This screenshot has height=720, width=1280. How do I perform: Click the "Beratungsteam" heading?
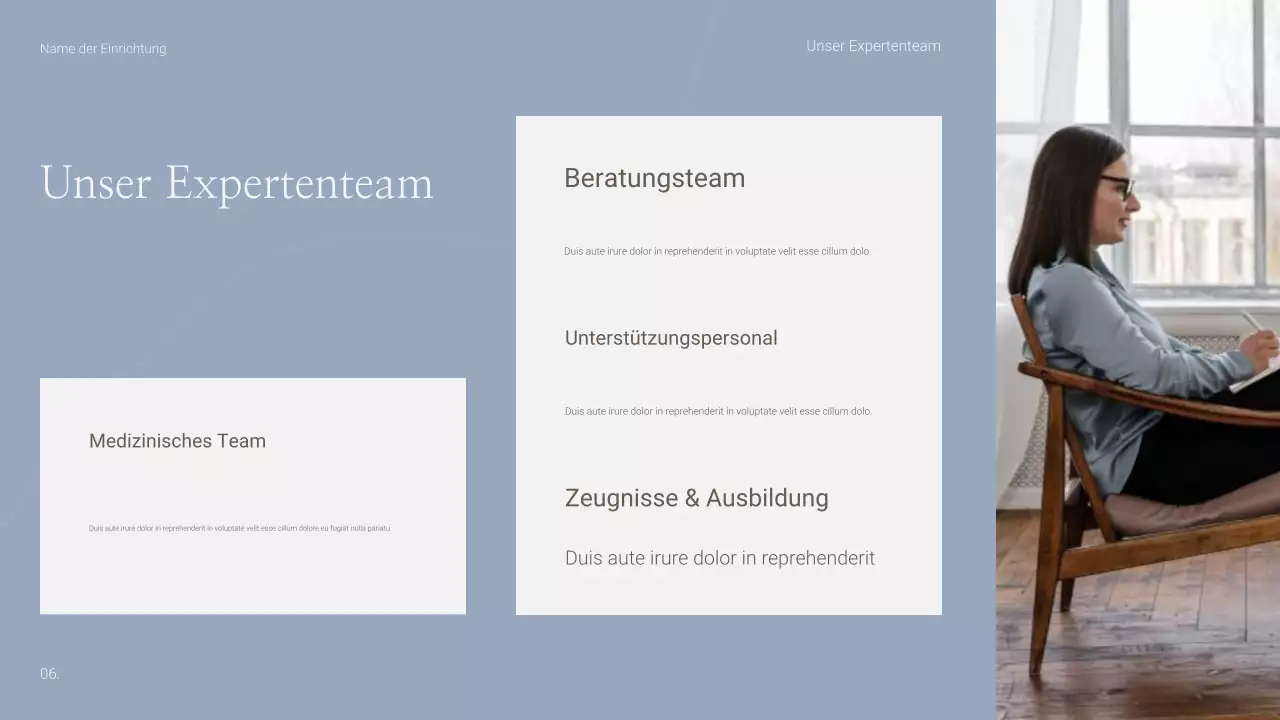click(655, 178)
